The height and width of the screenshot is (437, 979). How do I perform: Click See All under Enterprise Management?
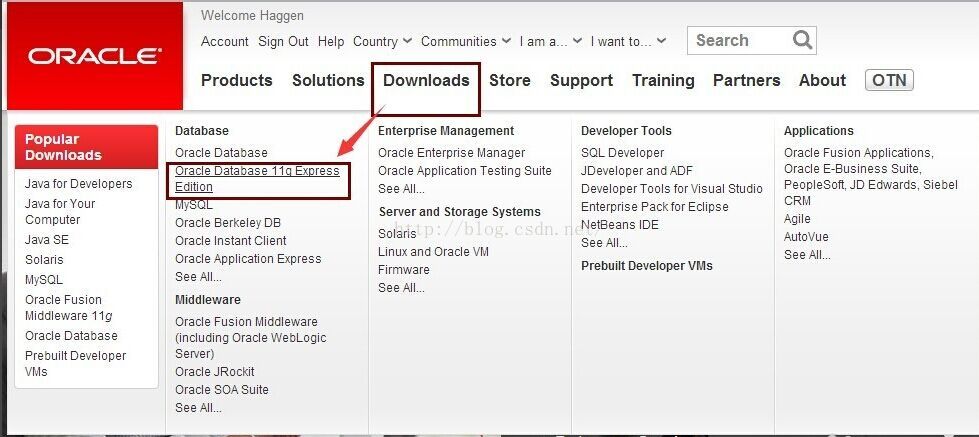pyautogui.click(x=401, y=189)
